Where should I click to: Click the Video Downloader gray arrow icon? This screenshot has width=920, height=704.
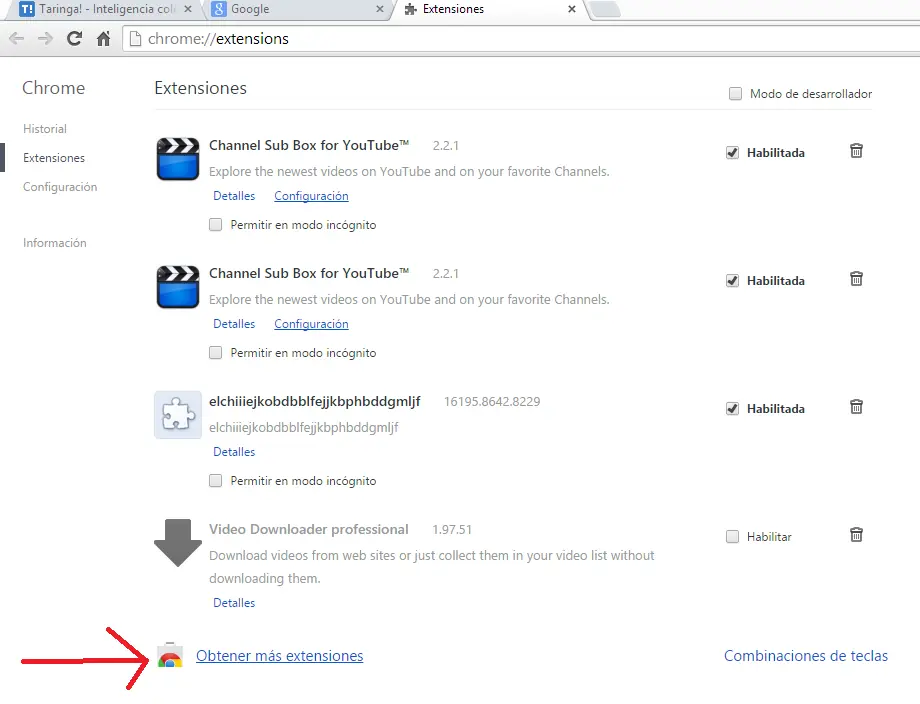tap(178, 543)
